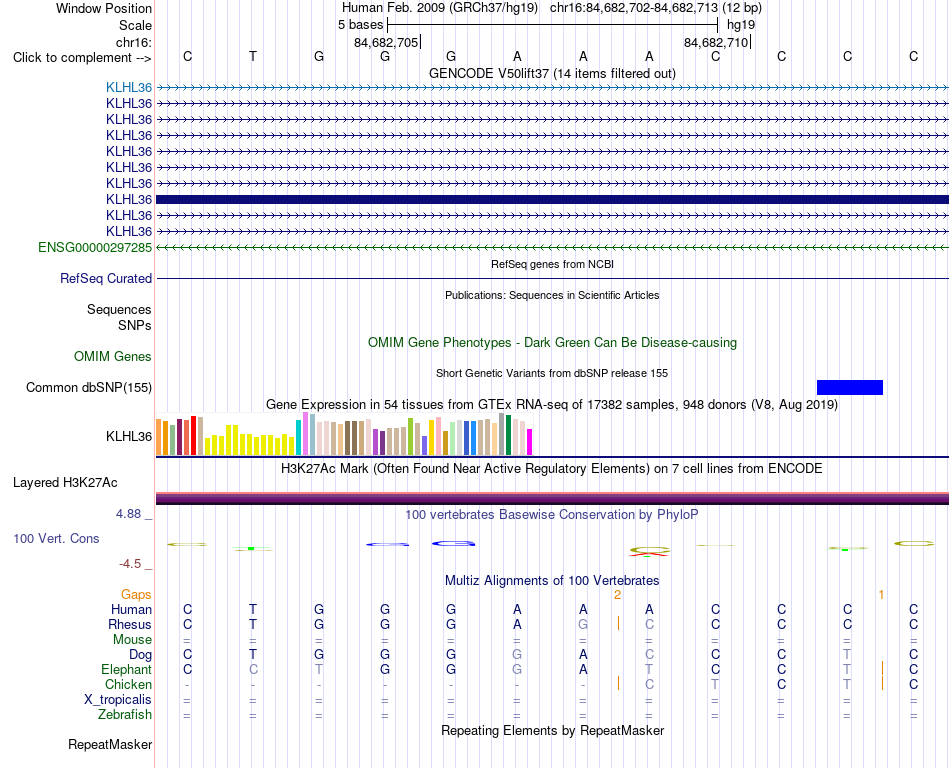Open the RepeatMasker track label
This screenshot has height=768, width=950.
point(110,744)
